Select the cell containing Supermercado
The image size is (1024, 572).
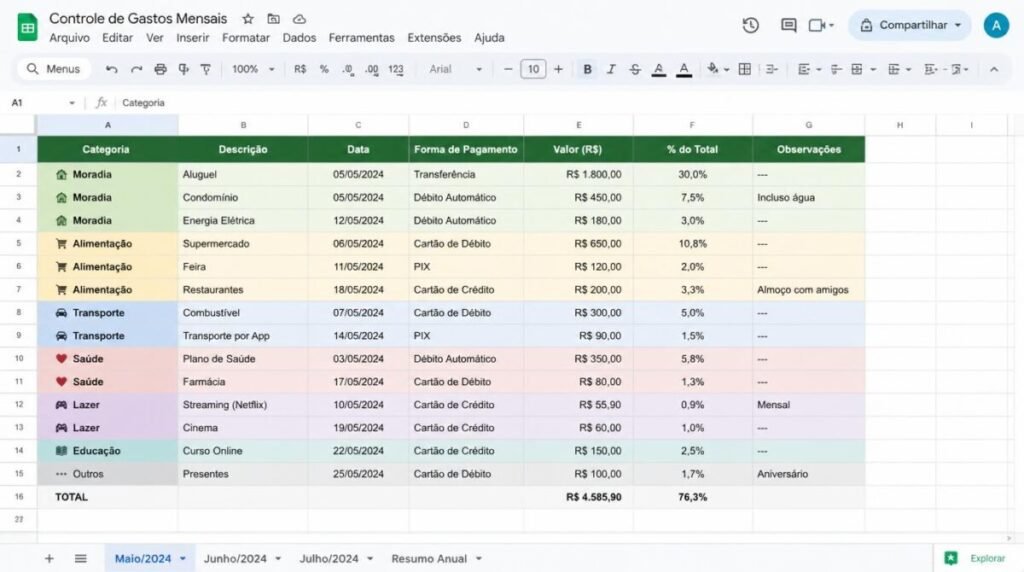pos(242,244)
